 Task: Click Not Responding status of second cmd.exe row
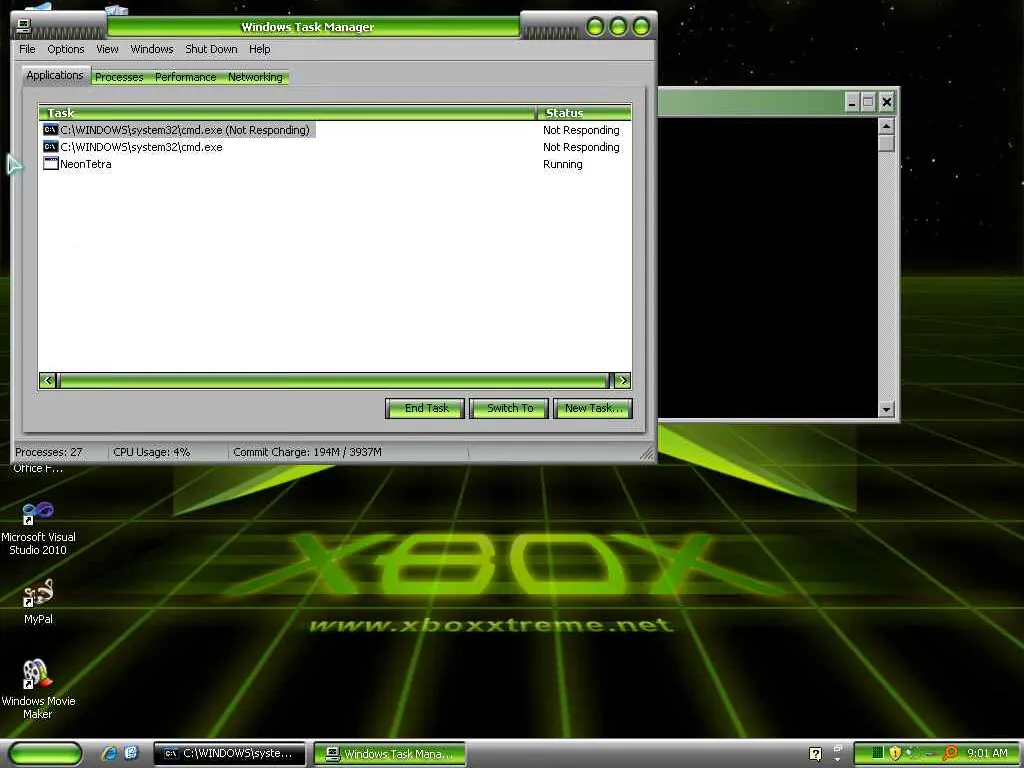click(581, 147)
